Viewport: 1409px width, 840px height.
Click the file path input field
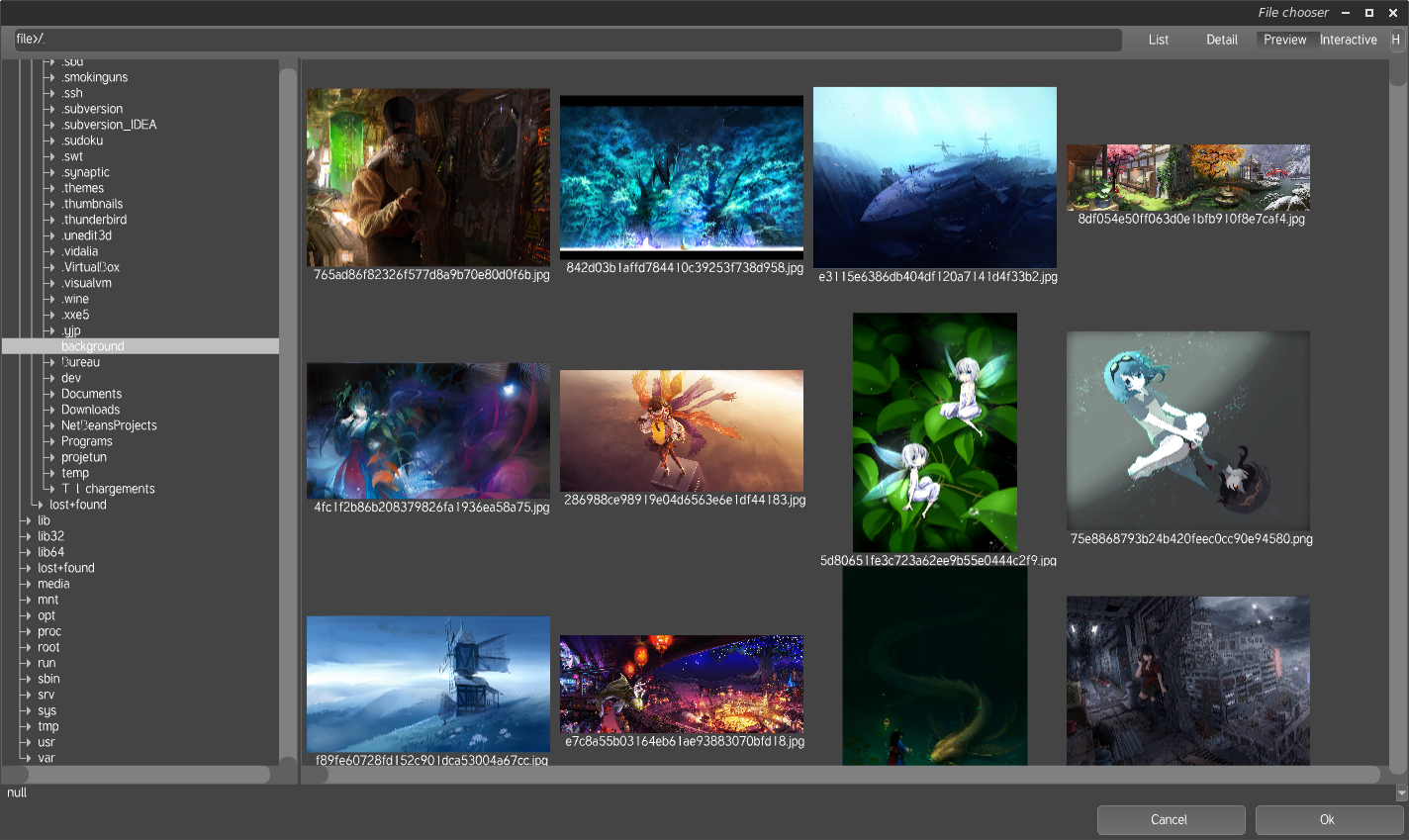568,40
